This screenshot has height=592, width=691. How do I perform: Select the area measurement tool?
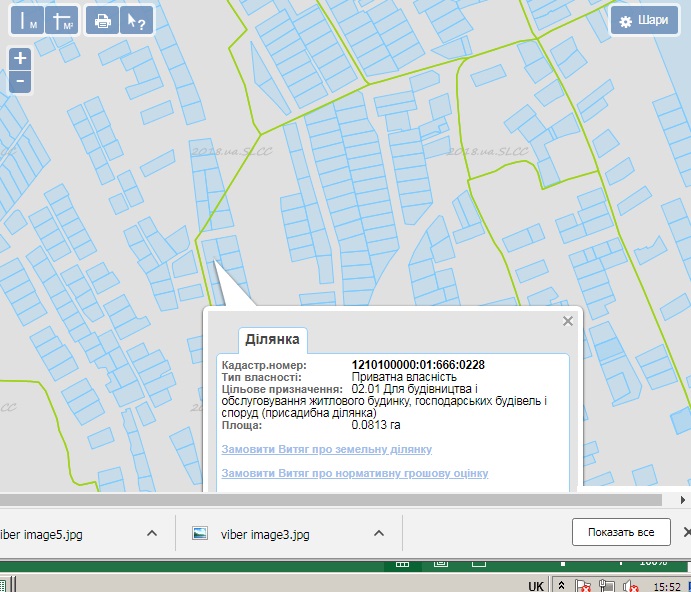[63, 21]
